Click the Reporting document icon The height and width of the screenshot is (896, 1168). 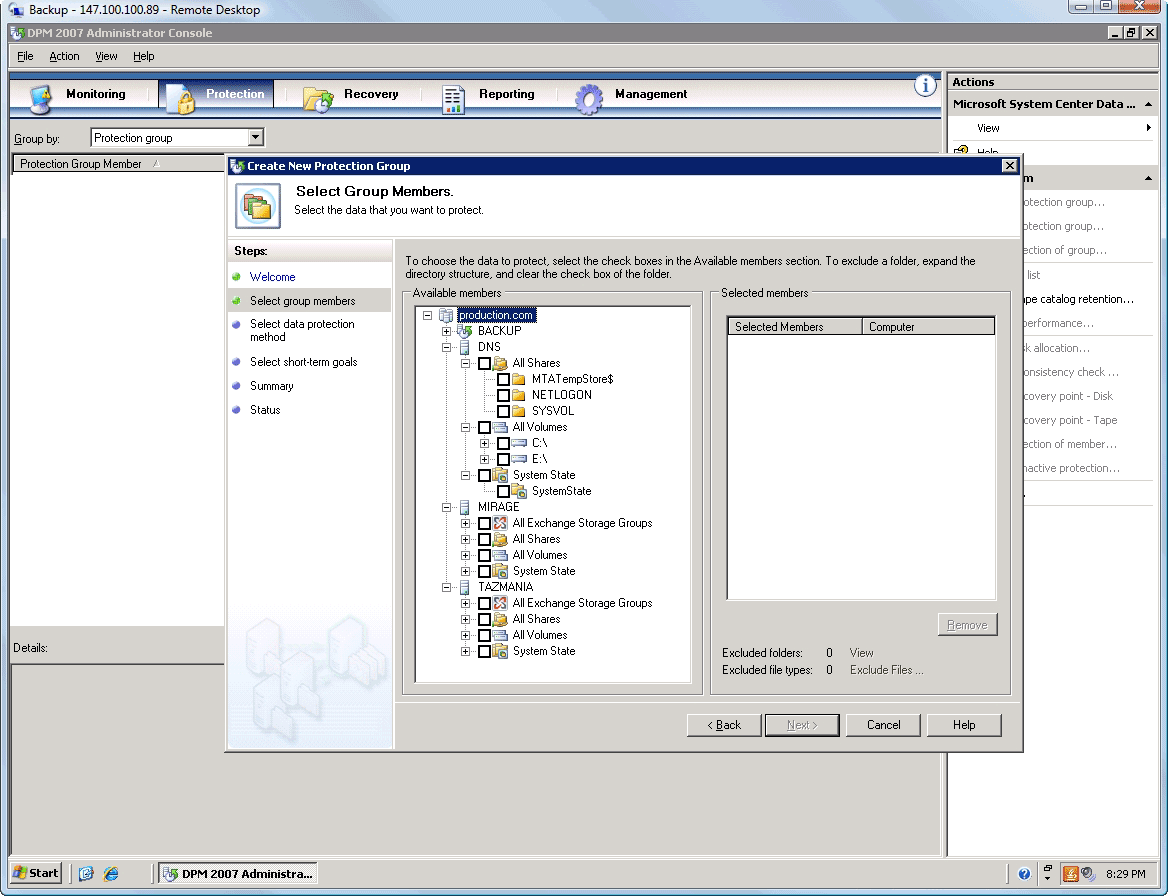pos(453,99)
